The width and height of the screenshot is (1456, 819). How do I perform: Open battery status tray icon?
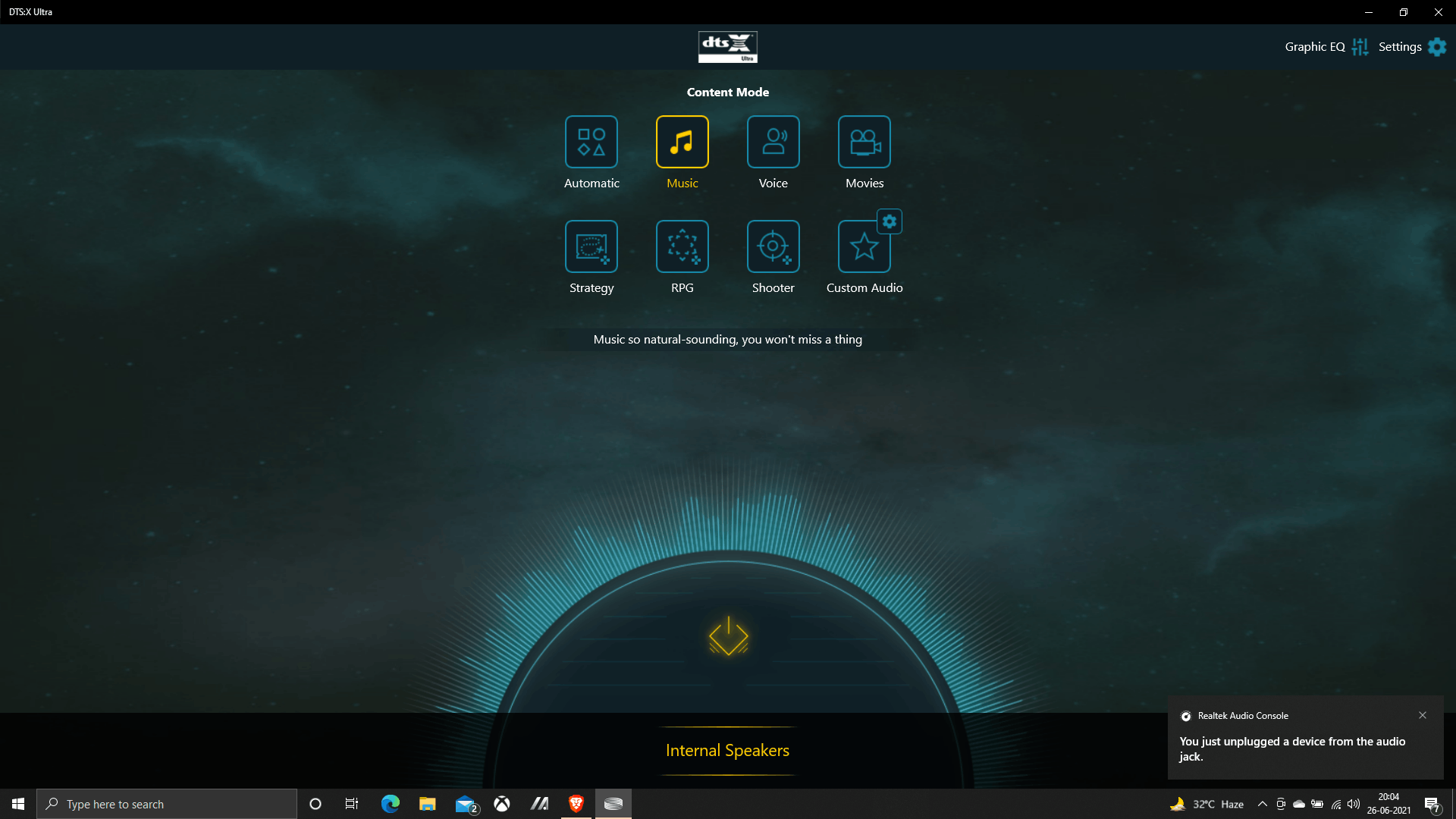[x=1317, y=804]
